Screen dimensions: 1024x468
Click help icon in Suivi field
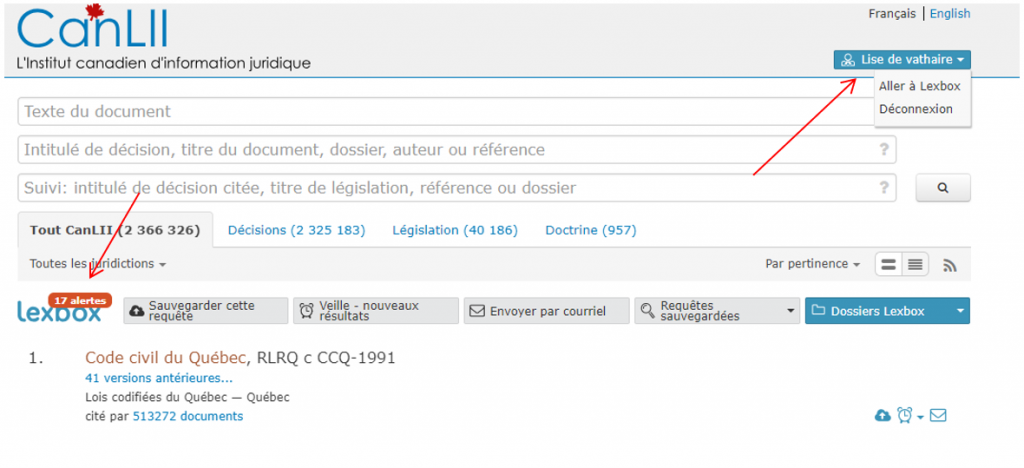[x=883, y=187]
